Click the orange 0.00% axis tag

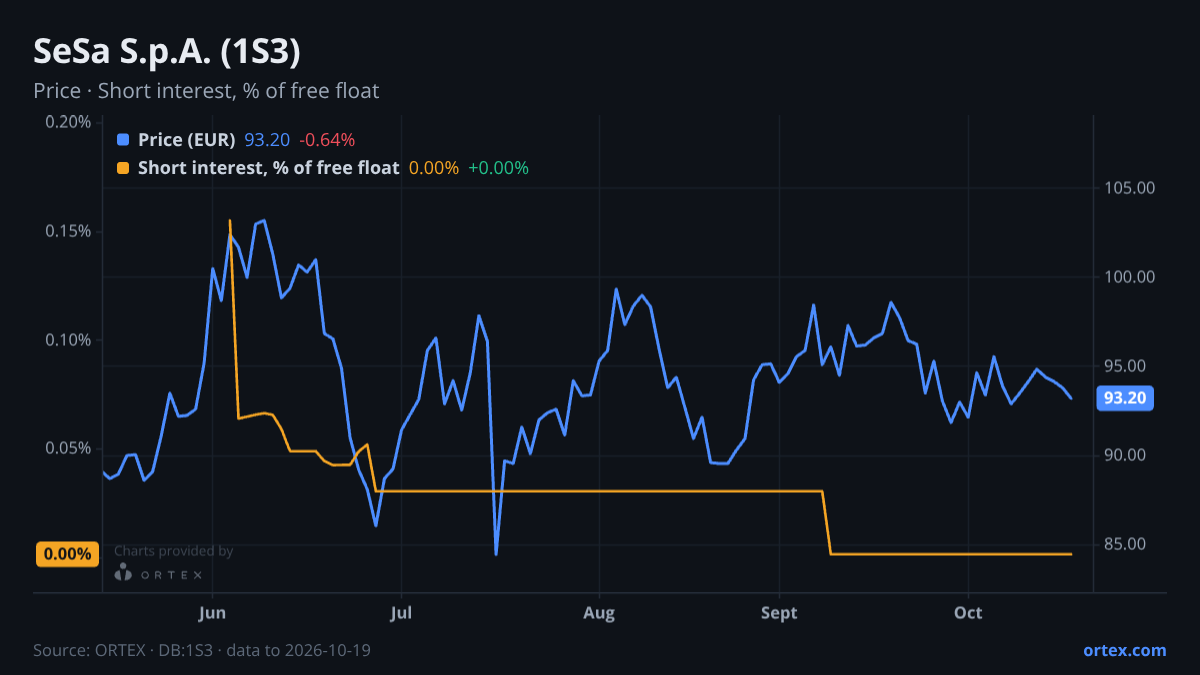[x=68, y=554]
